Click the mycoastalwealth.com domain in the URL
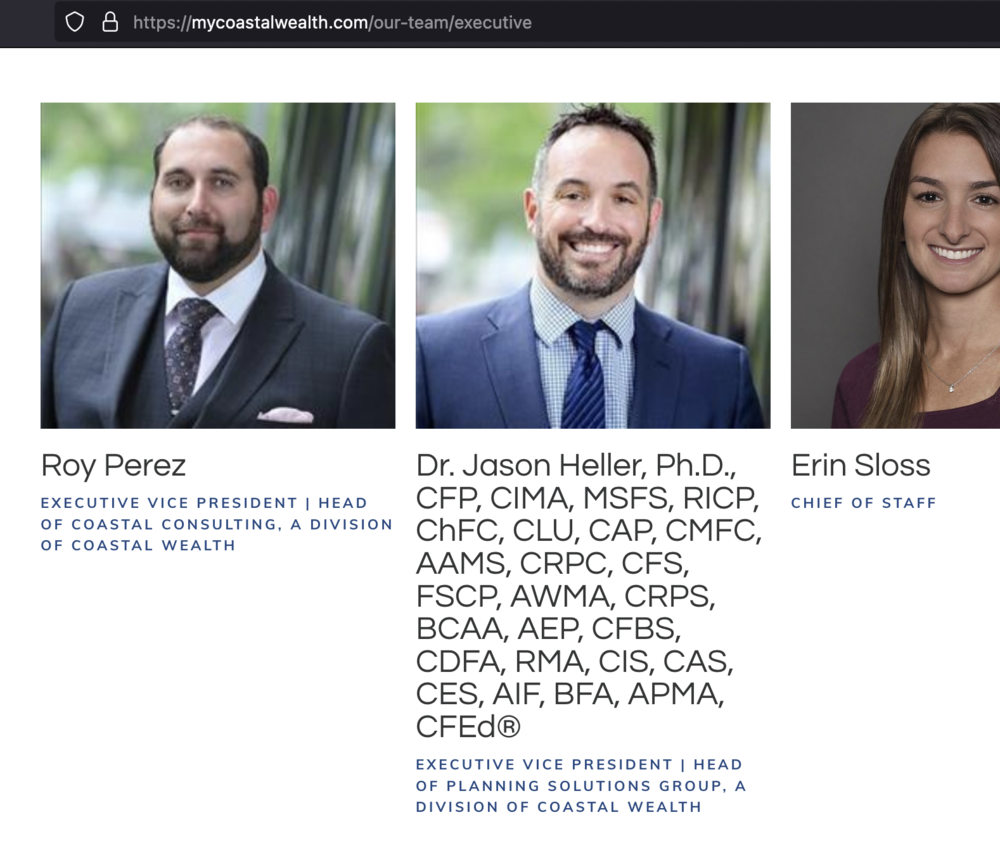The height and width of the screenshot is (841, 1000). tap(280, 22)
